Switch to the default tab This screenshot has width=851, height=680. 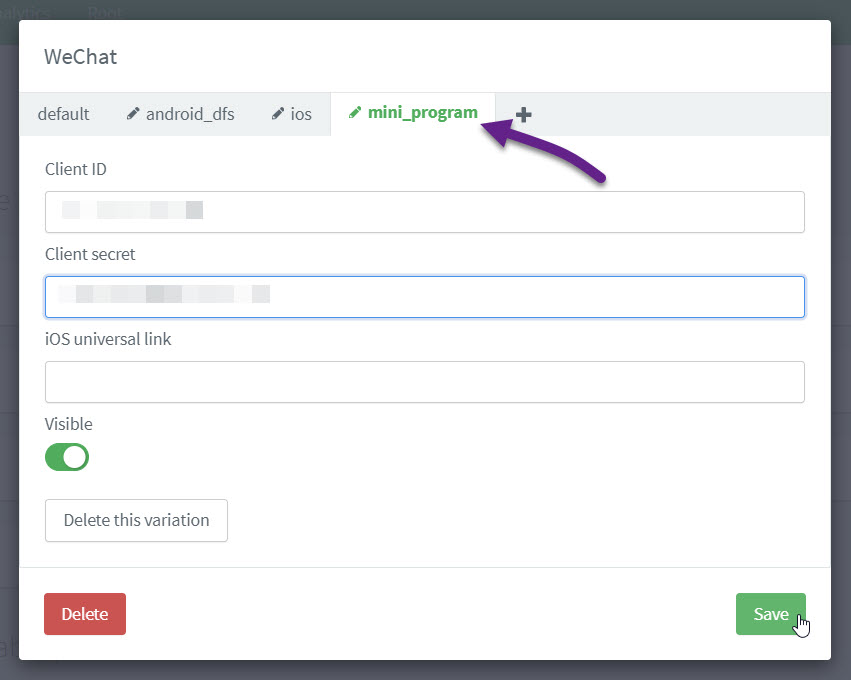coord(63,114)
